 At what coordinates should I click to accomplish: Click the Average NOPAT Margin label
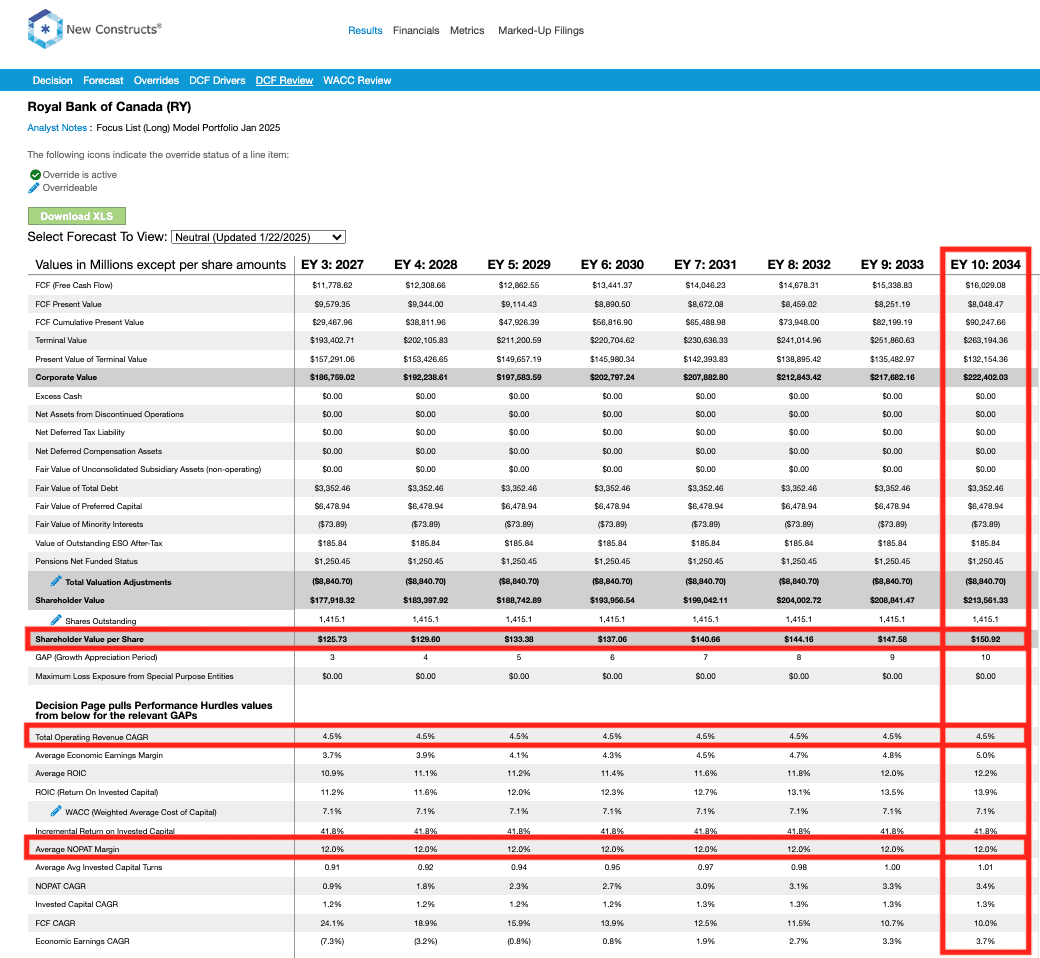[x=77, y=849]
